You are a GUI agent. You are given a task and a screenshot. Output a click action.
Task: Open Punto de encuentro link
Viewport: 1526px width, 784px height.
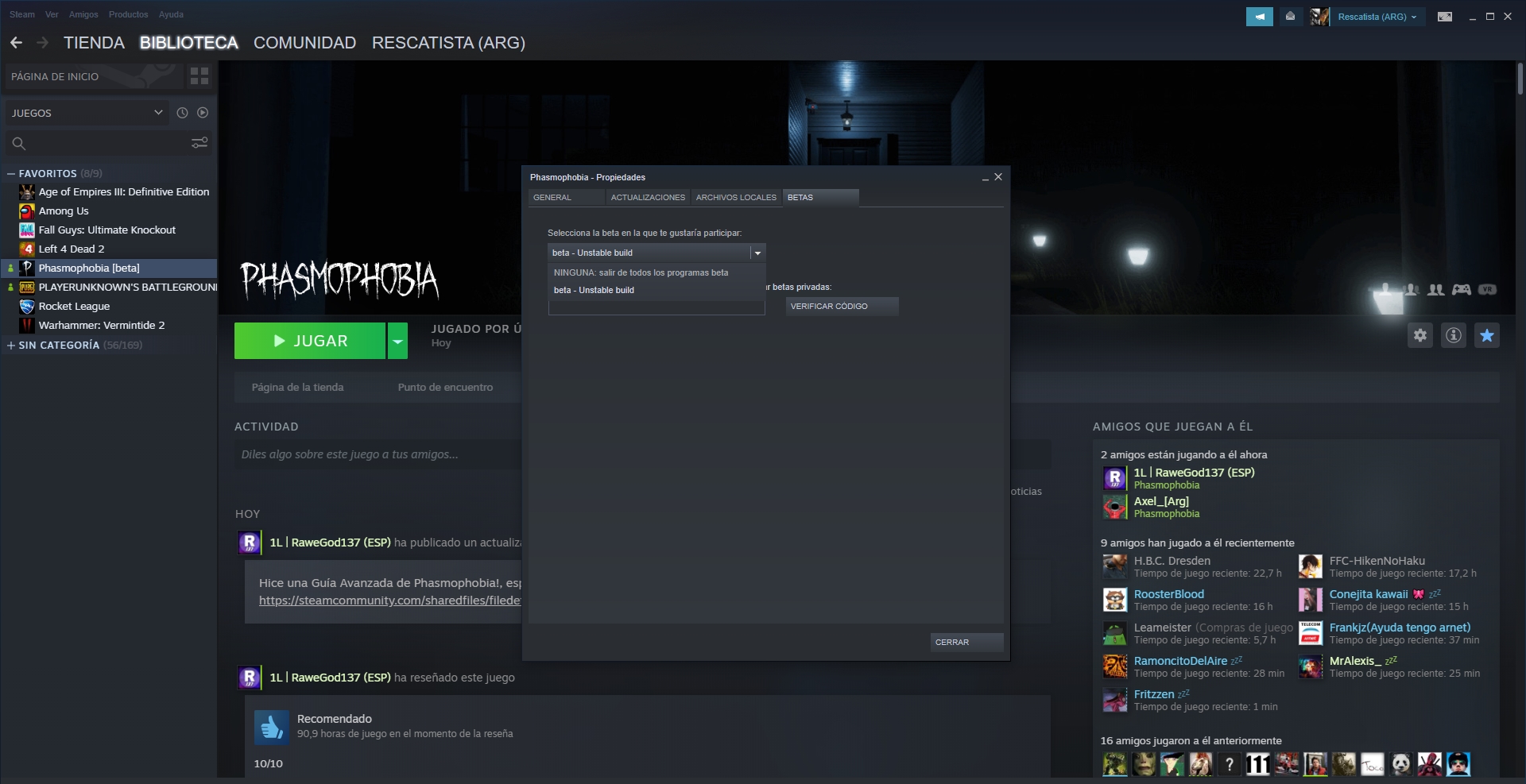coord(445,388)
